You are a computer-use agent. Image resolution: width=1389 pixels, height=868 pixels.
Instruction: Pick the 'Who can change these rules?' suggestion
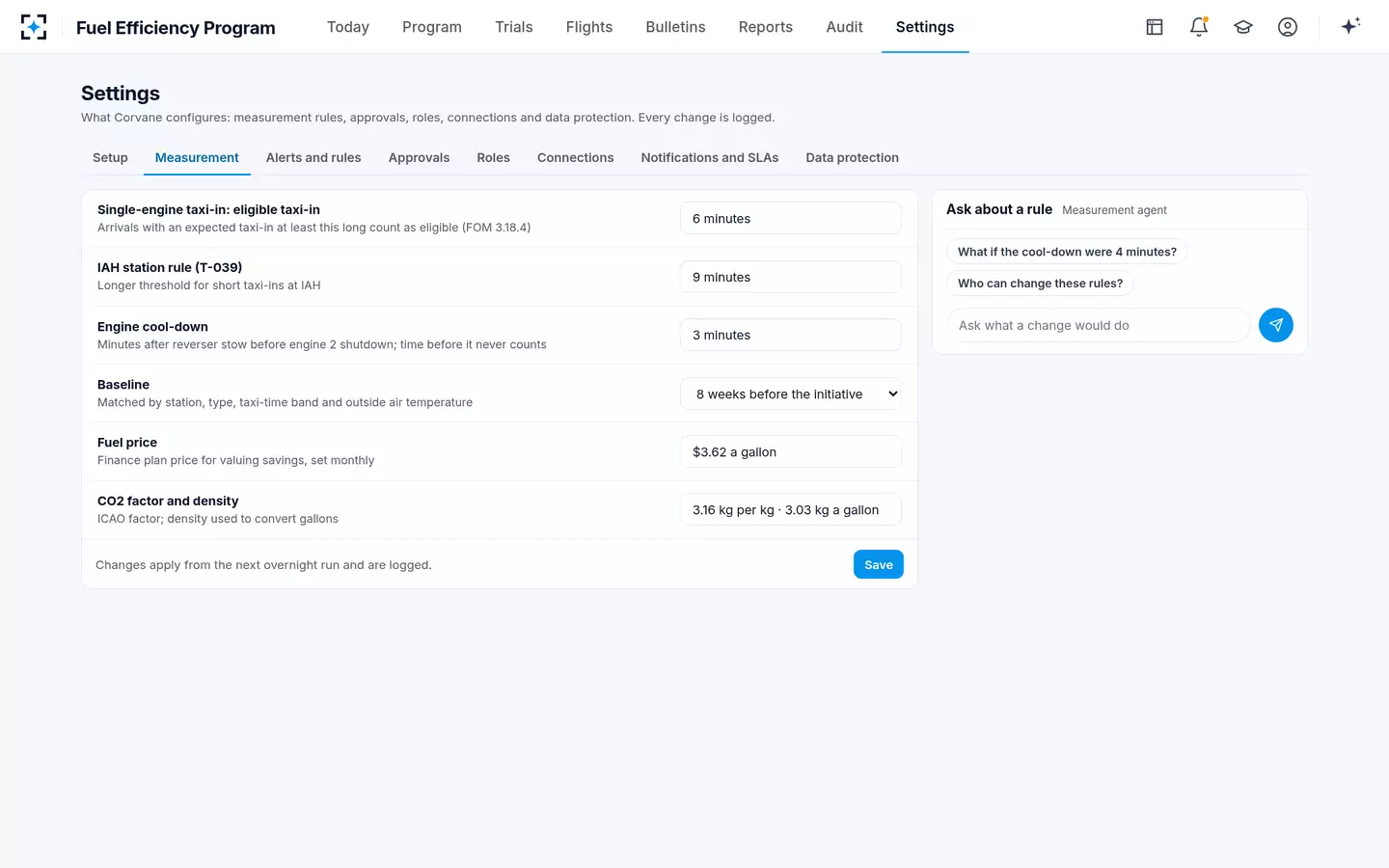[x=1040, y=284]
